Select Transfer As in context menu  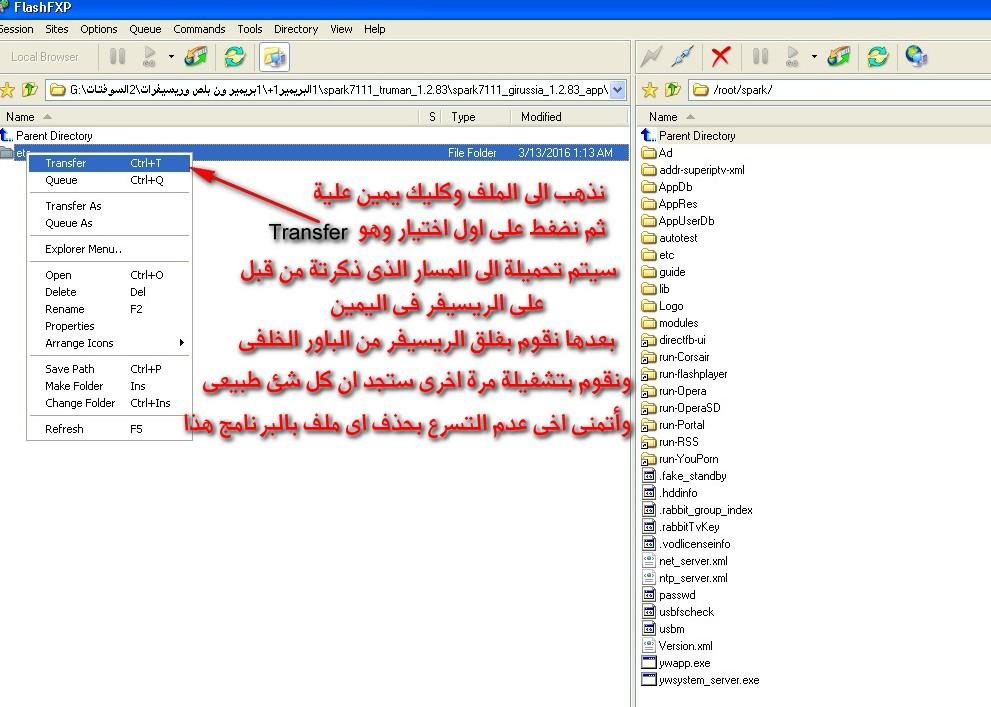tap(109, 206)
